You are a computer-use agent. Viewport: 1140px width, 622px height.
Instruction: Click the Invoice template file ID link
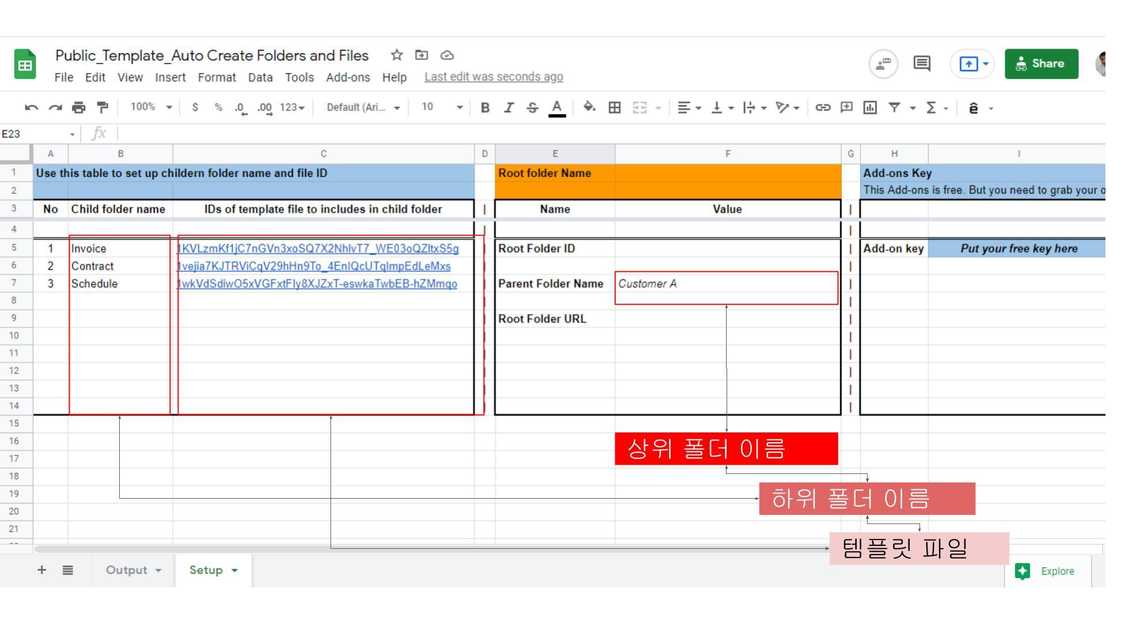(318, 249)
